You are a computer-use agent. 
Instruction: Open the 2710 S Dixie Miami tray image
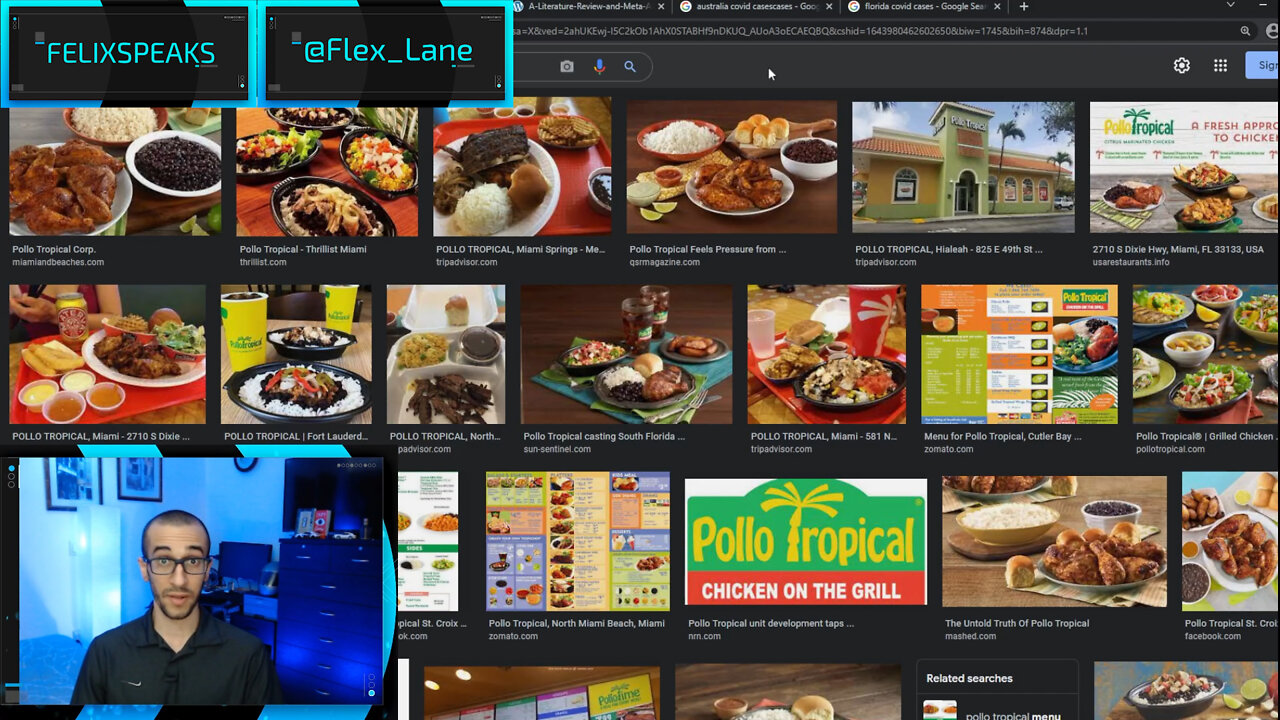click(107, 354)
